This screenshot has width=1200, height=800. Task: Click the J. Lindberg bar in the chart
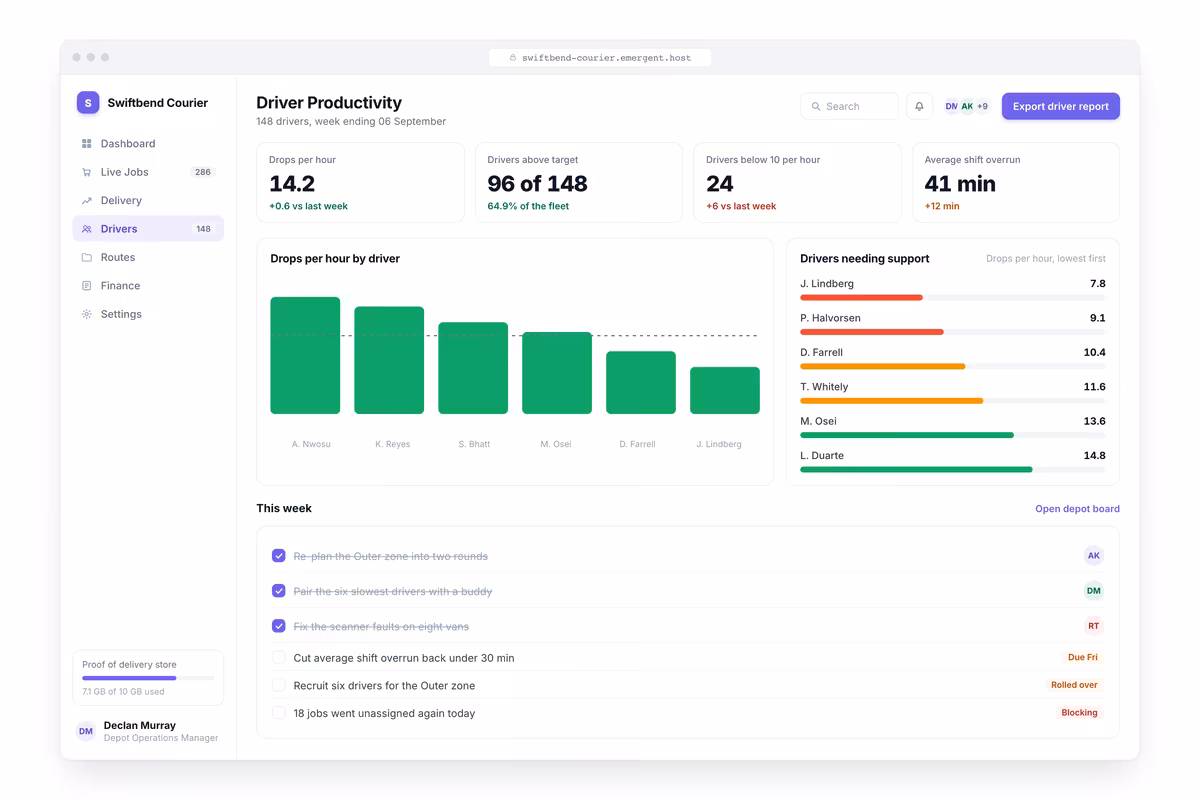point(725,390)
